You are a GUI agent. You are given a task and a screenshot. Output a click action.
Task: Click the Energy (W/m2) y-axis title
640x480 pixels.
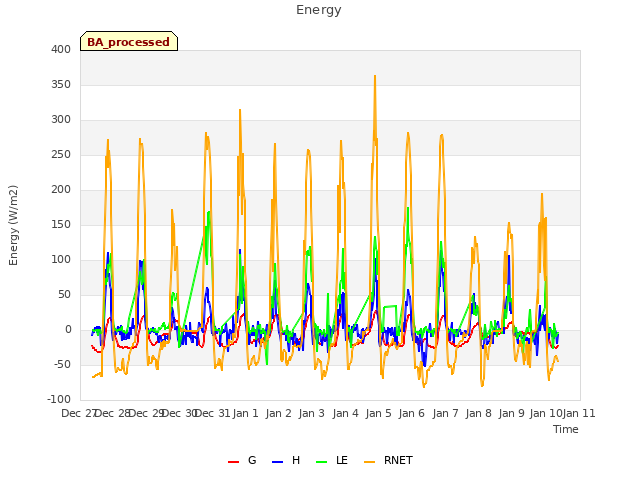click(x=13, y=225)
